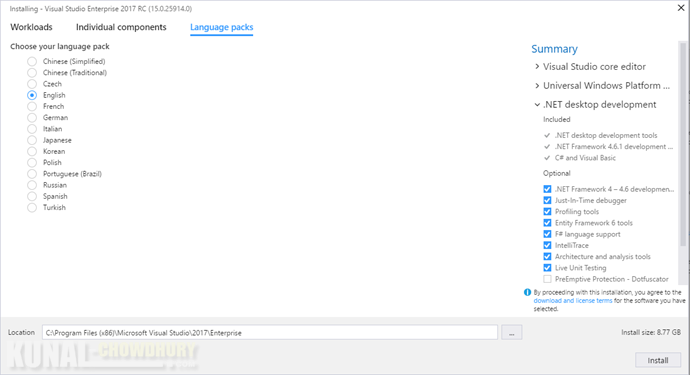
Task: Browse for location with ellipsis button
Action: pos(511,332)
